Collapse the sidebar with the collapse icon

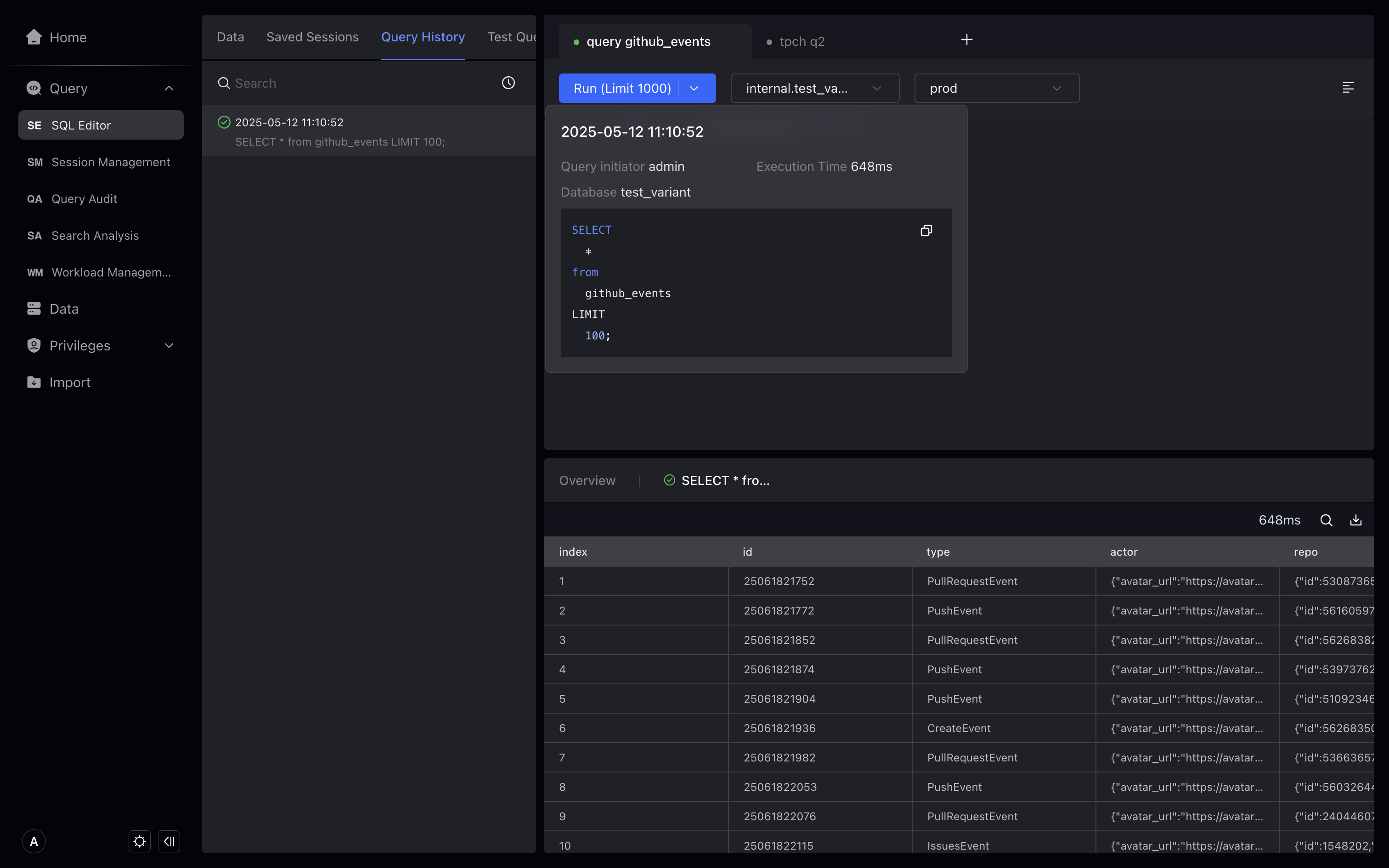coord(169,841)
